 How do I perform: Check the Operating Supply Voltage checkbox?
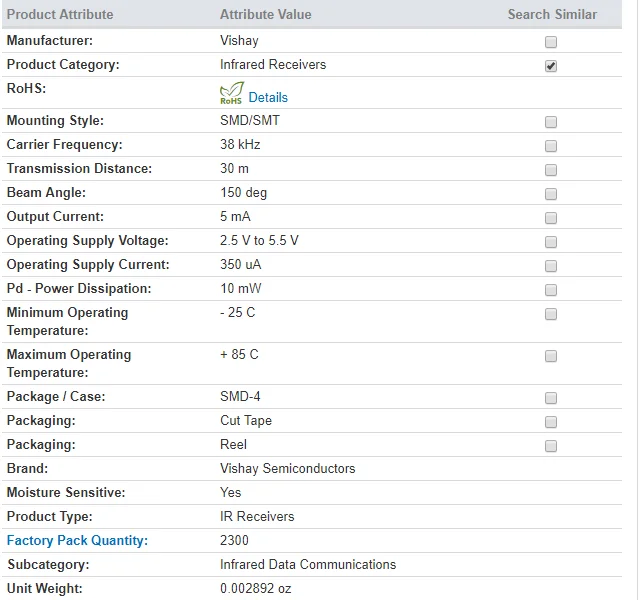[x=551, y=242]
